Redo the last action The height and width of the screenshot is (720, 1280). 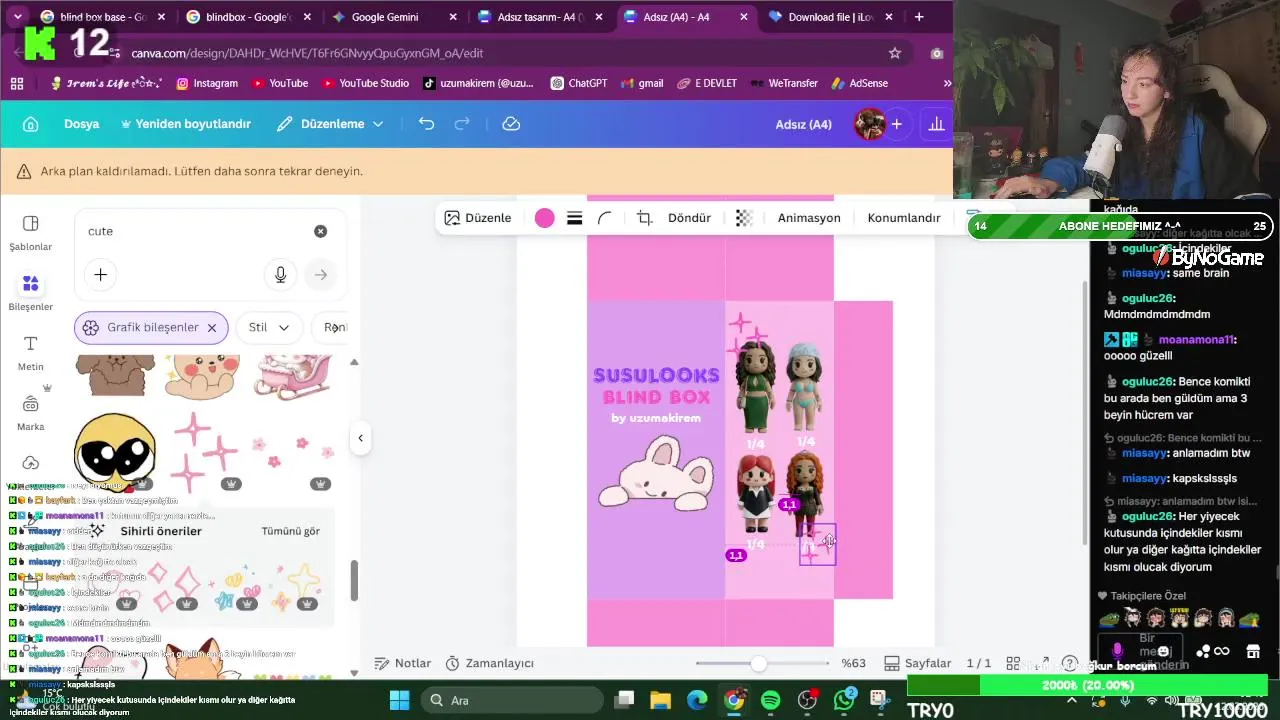coord(462,124)
